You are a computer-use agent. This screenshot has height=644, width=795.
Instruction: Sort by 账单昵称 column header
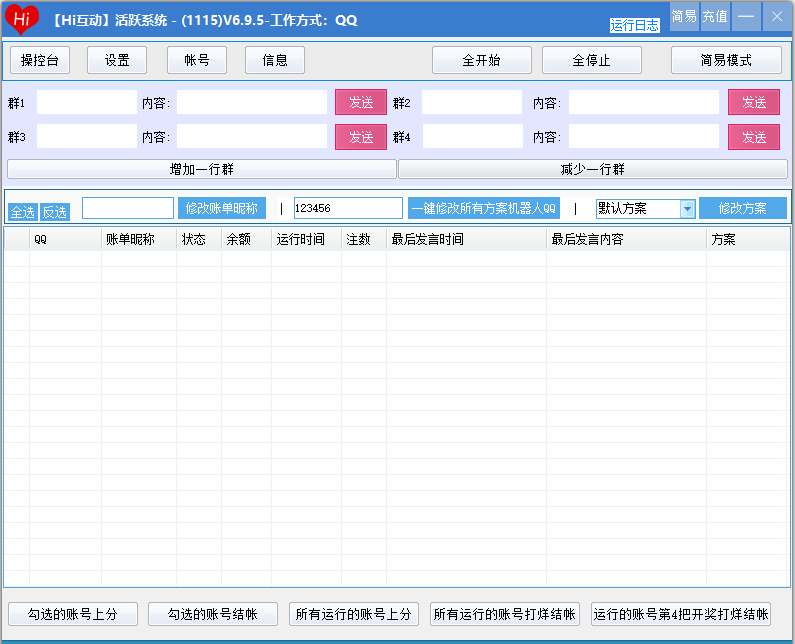[x=139, y=239]
